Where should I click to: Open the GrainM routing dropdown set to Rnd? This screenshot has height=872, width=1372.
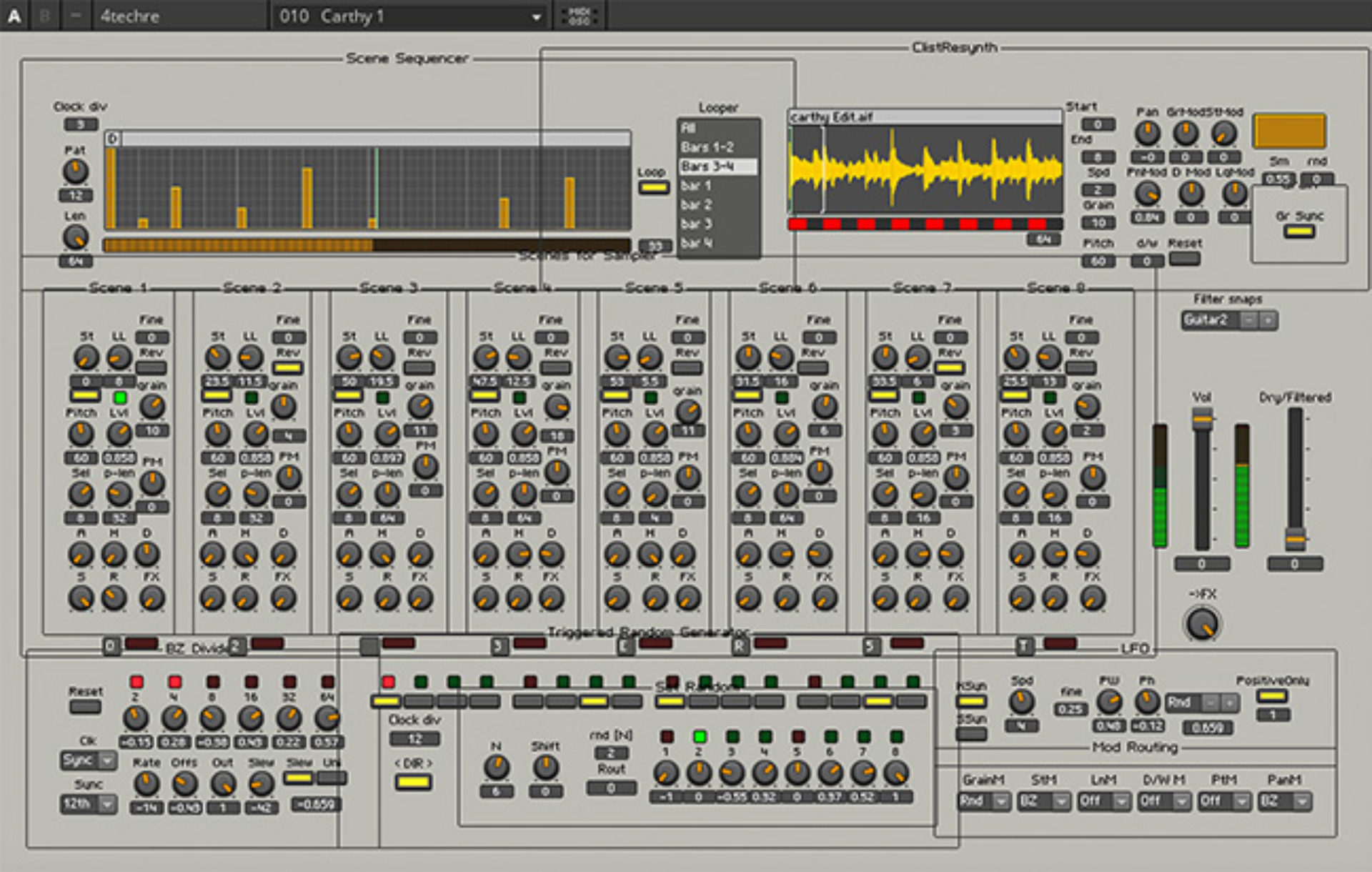click(984, 802)
